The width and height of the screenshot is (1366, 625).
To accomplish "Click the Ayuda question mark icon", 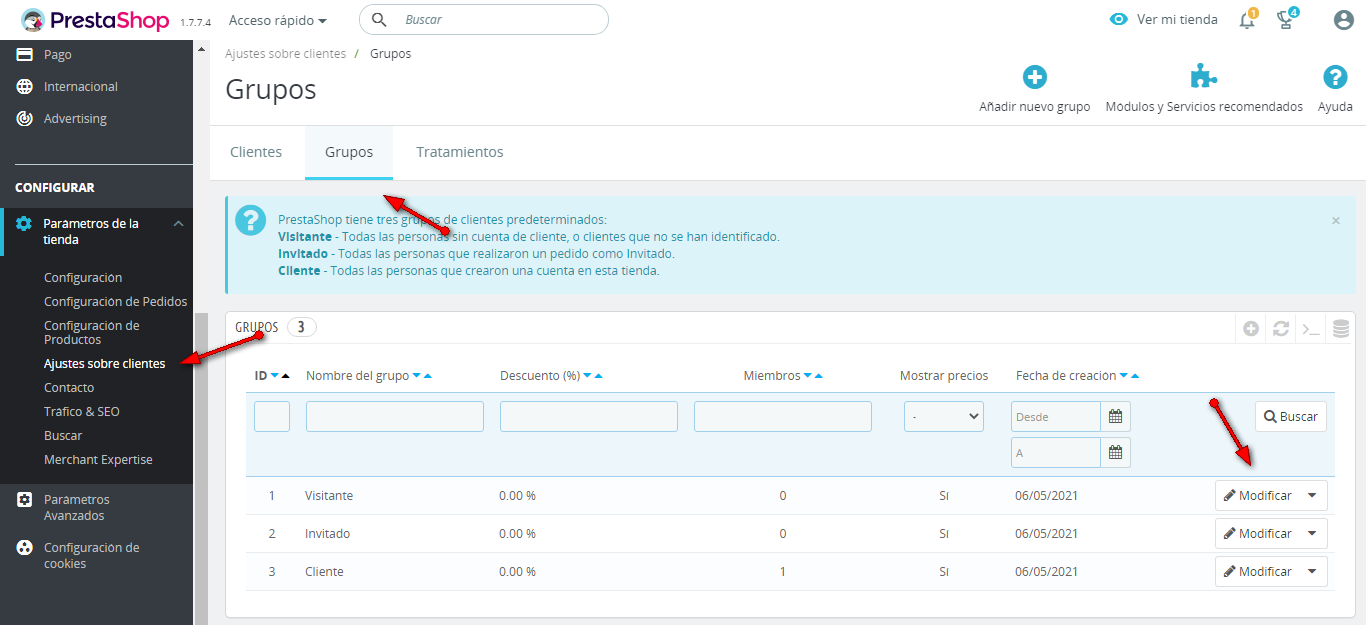I will coord(1335,77).
